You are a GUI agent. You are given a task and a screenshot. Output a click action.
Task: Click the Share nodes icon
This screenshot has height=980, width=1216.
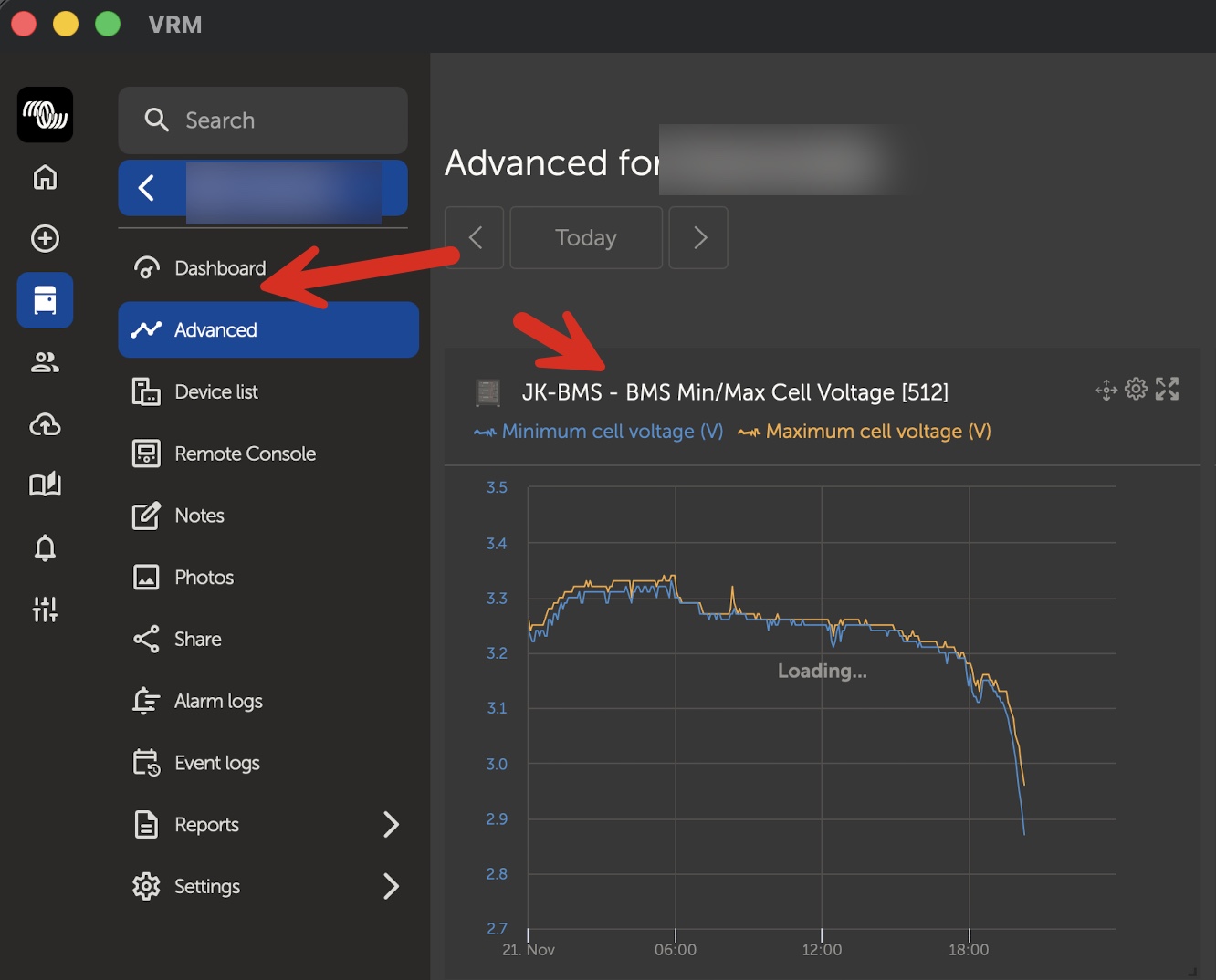(x=146, y=639)
